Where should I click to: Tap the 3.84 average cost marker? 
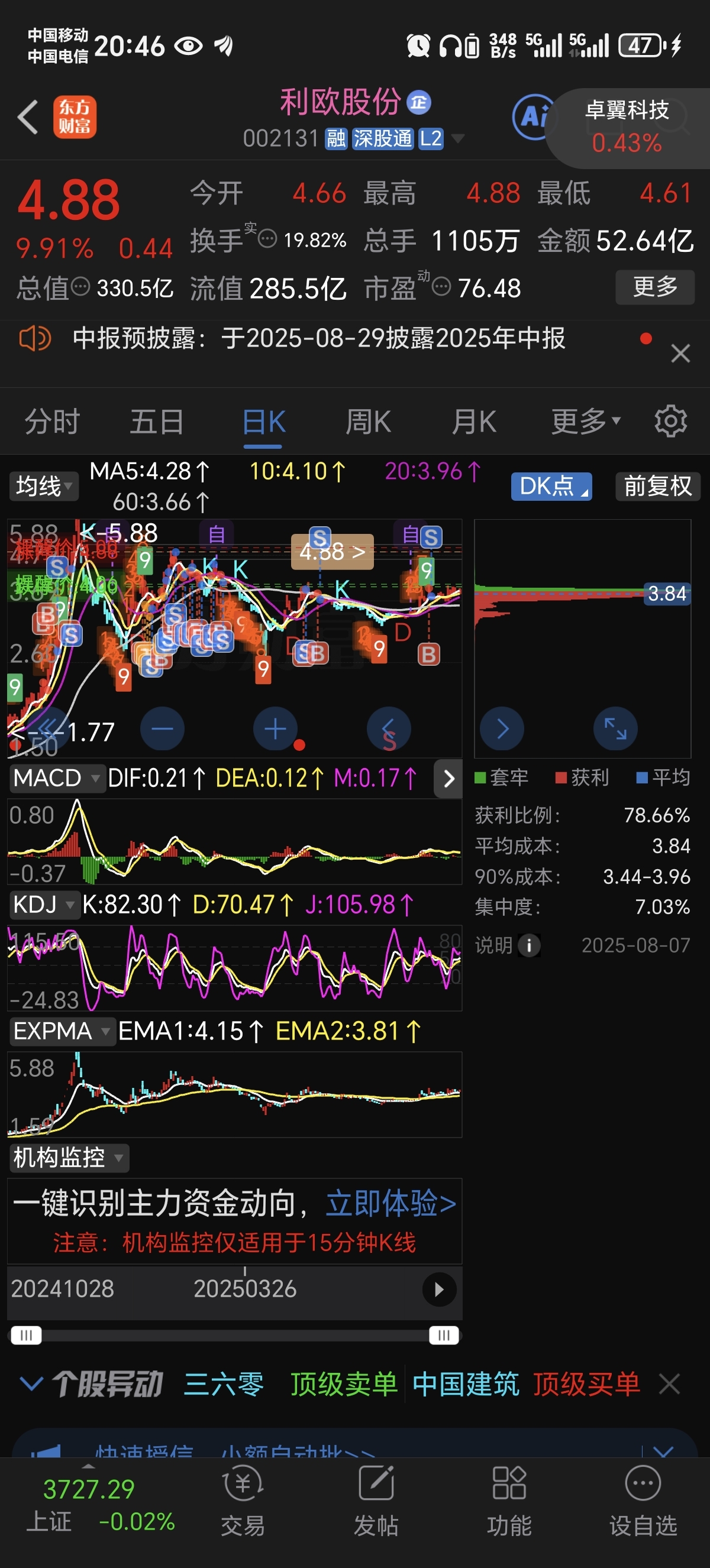point(667,593)
